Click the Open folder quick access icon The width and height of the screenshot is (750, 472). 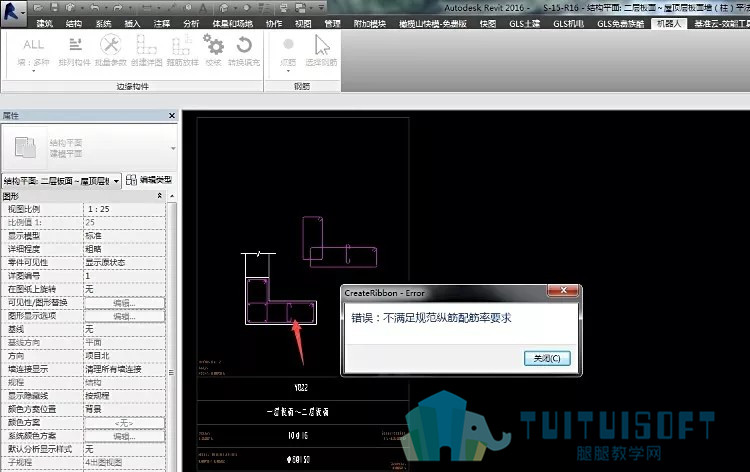(x=39, y=8)
